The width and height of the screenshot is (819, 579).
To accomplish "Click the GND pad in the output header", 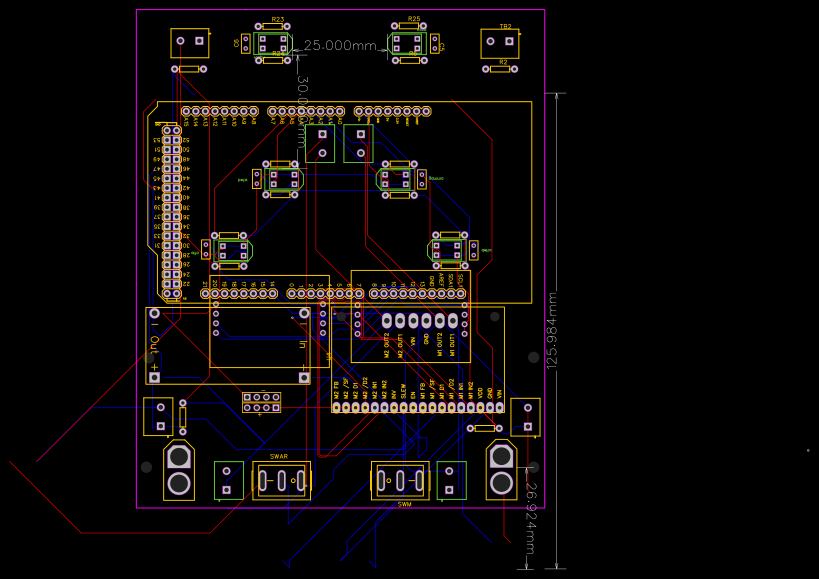I will (427, 320).
